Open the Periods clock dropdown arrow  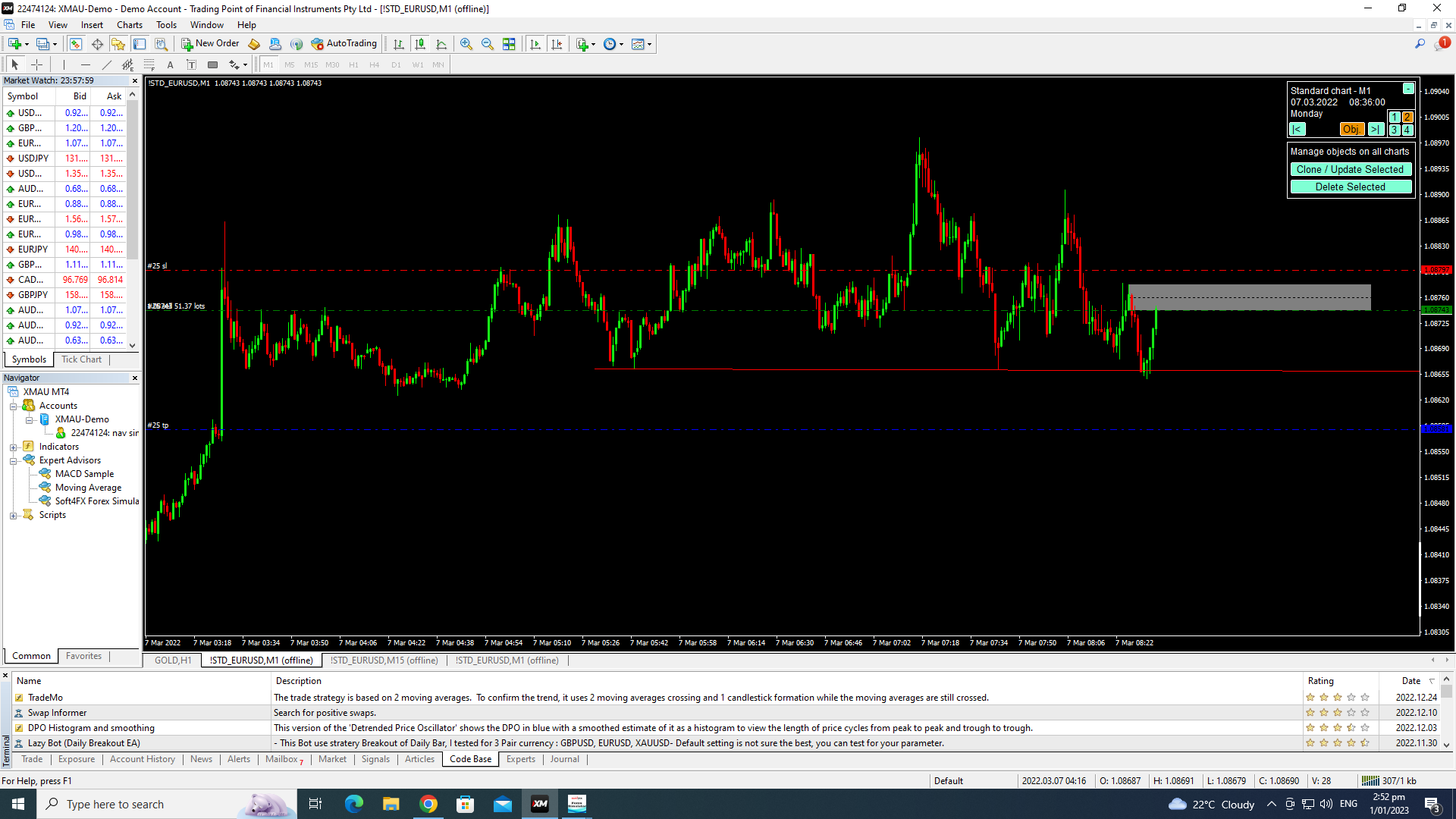pyautogui.click(x=622, y=45)
